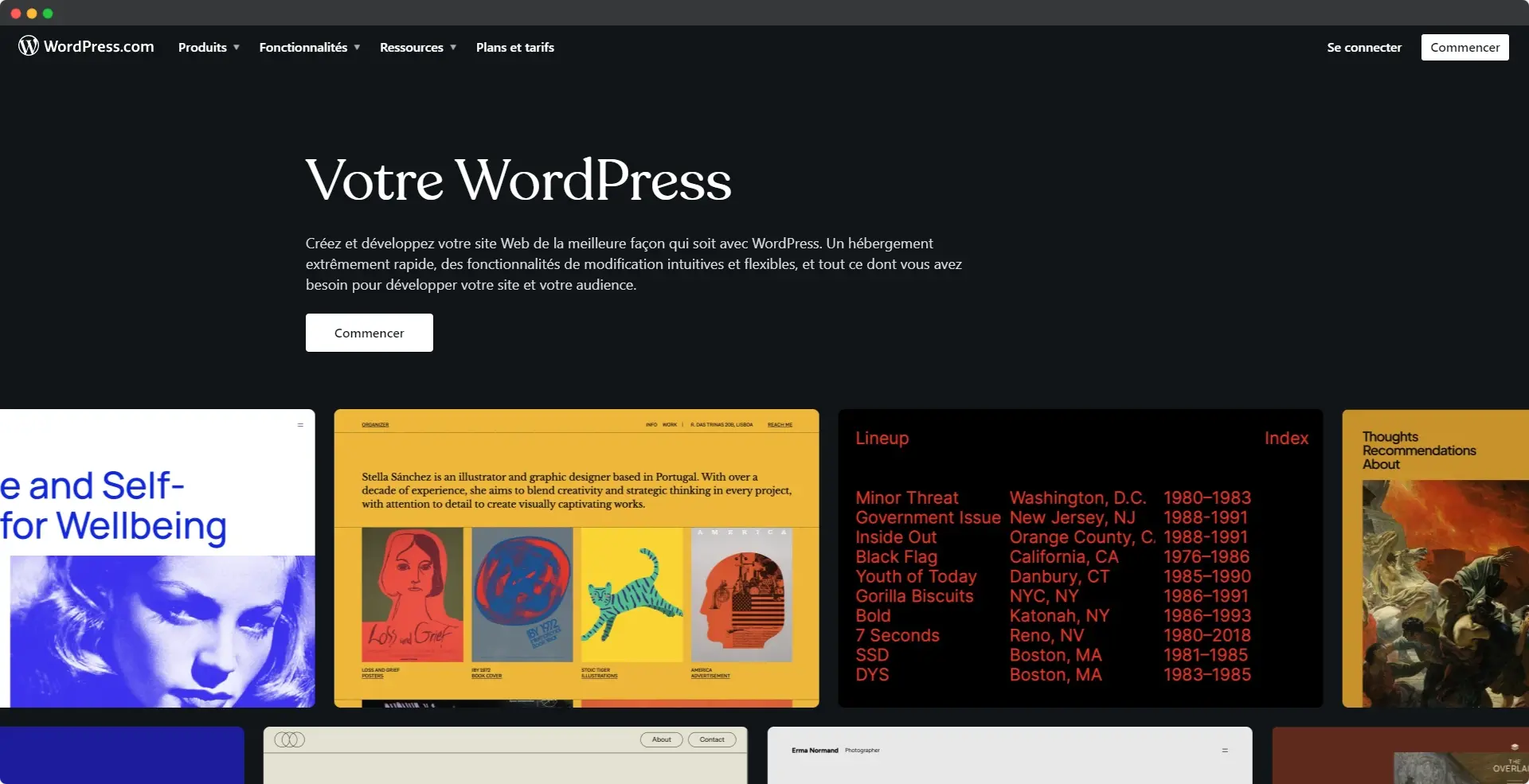
Task: Click the green fullscreen window button
Action: [48, 14]
